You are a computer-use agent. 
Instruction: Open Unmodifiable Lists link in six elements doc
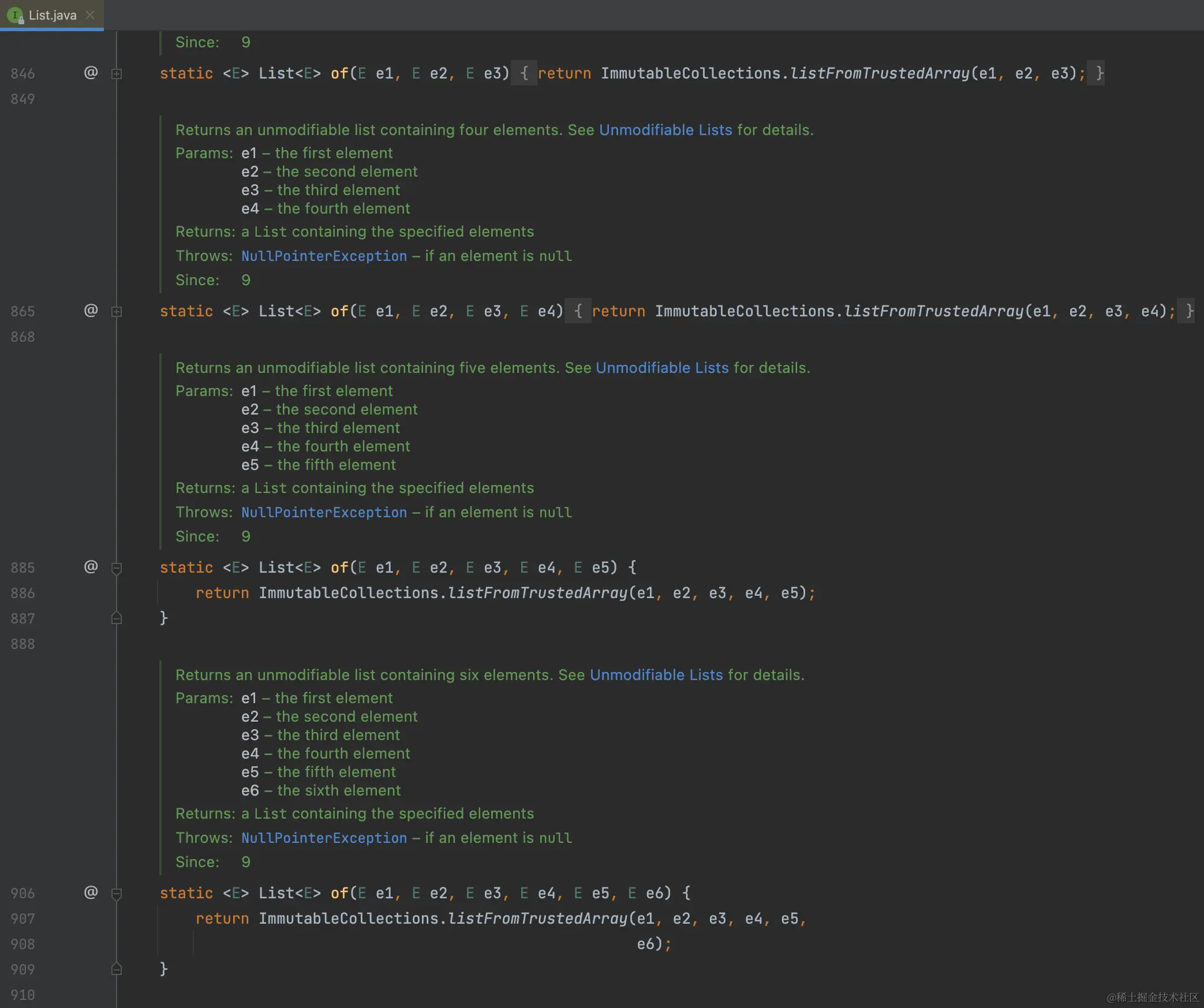(656, 675)
